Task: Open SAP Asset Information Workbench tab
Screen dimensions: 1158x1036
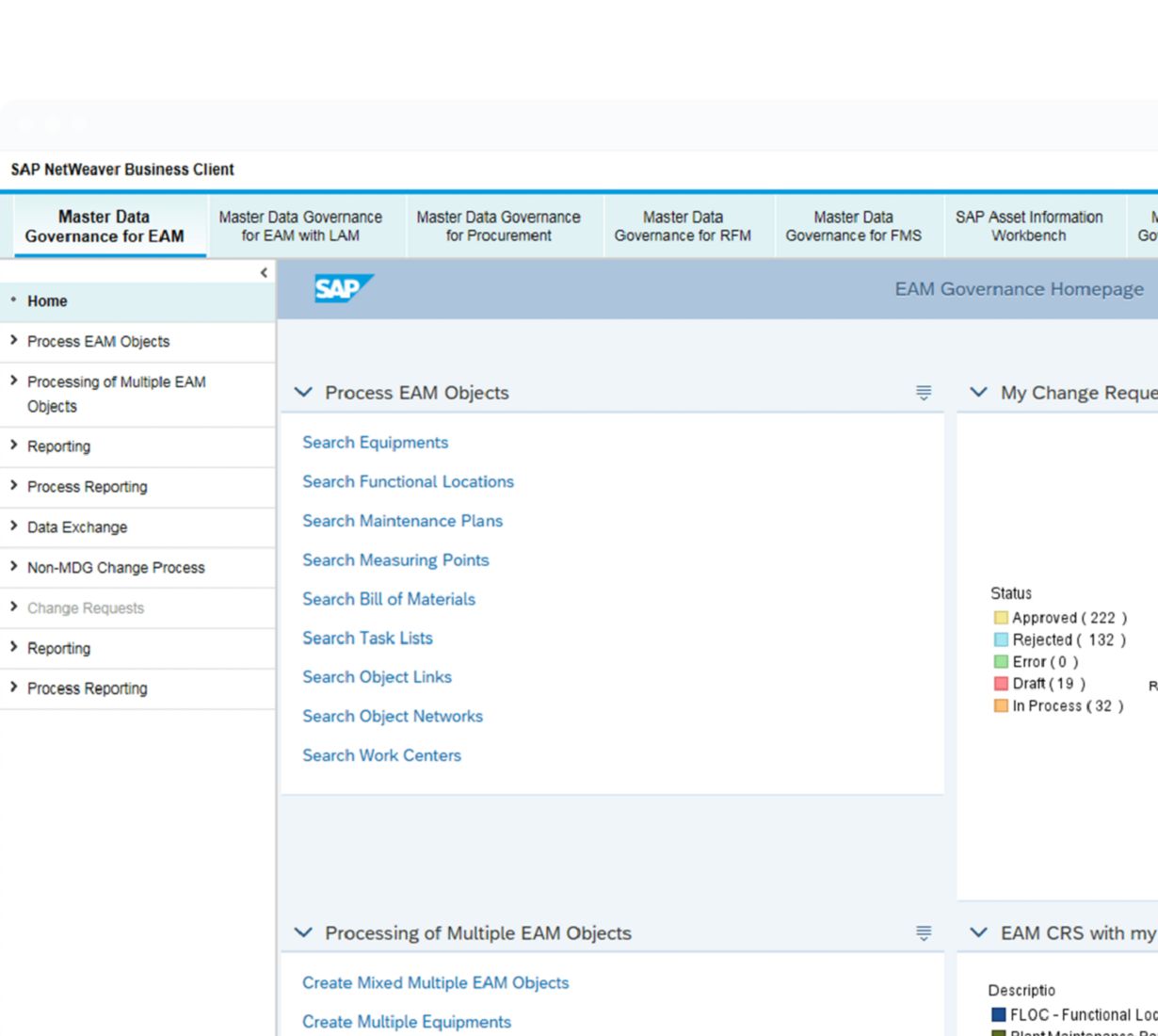Action: pos(1028,226)
